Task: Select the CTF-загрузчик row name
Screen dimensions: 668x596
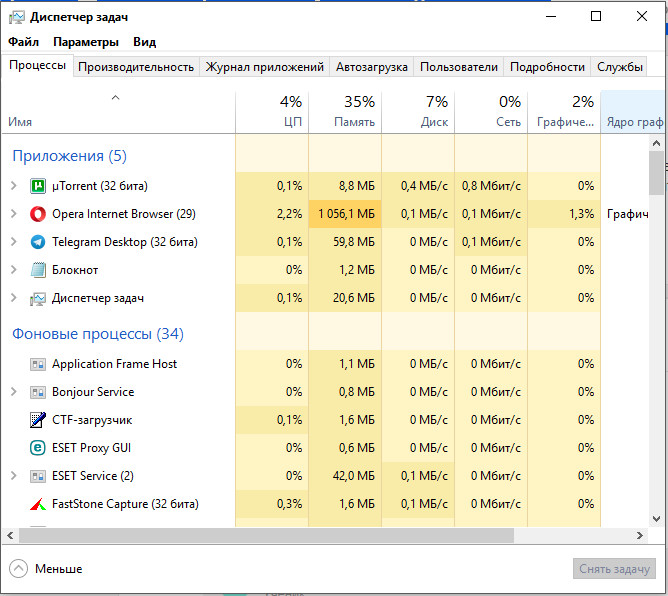Action: [92, 420]
